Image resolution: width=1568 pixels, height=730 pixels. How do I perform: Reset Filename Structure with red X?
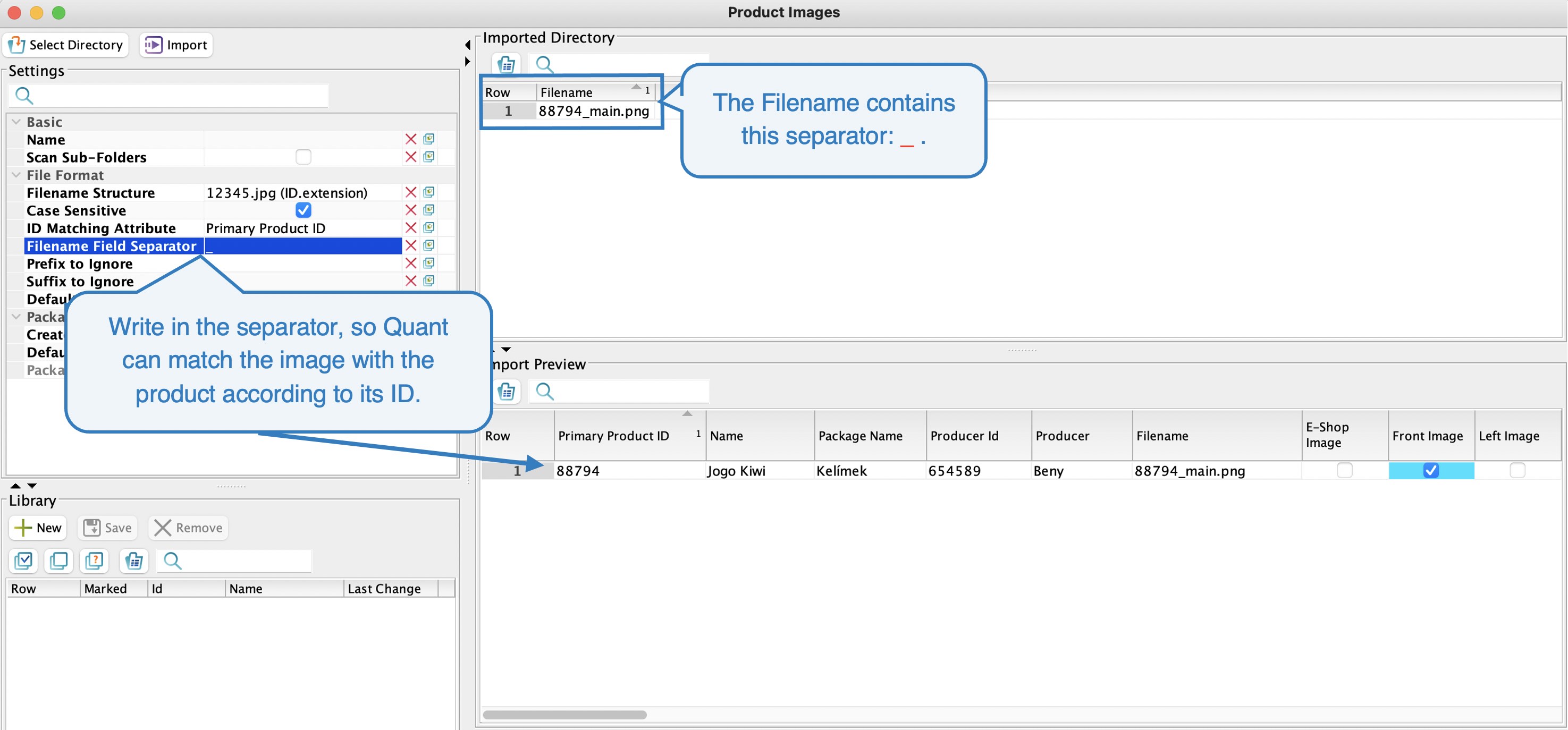411,193
